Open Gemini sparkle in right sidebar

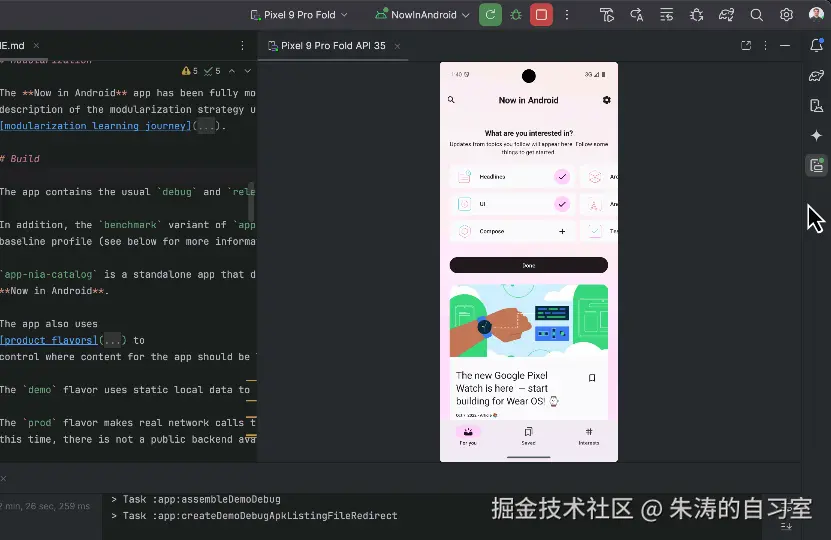tap(816, 136)
